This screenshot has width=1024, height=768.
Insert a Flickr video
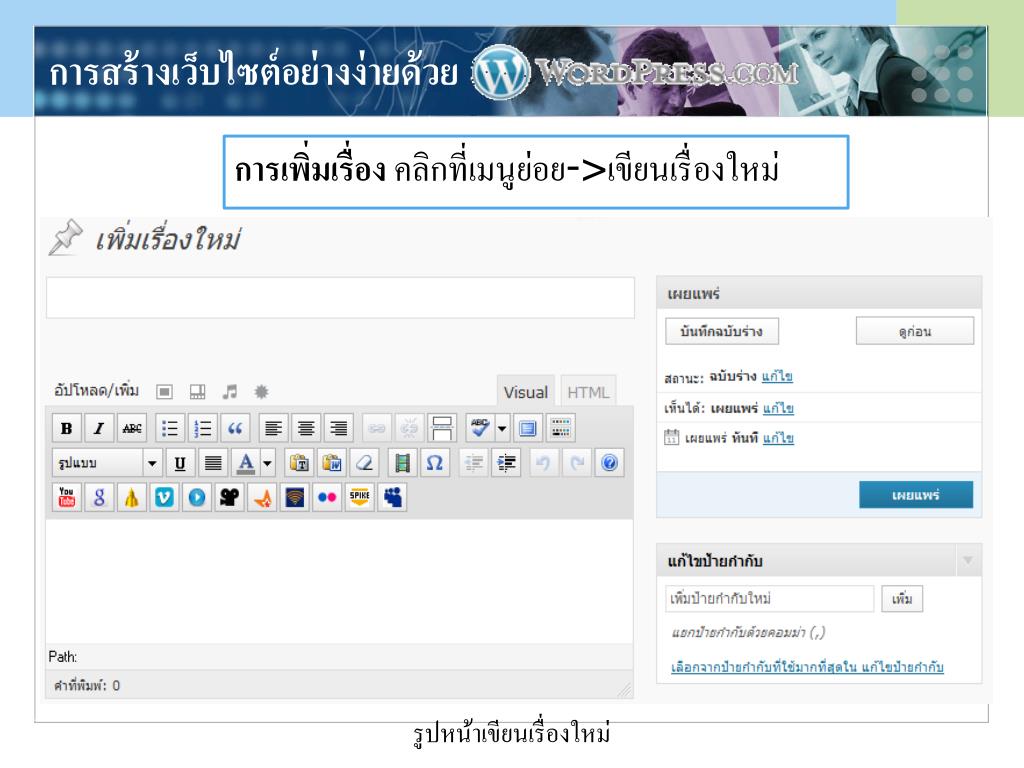(327, 498)
